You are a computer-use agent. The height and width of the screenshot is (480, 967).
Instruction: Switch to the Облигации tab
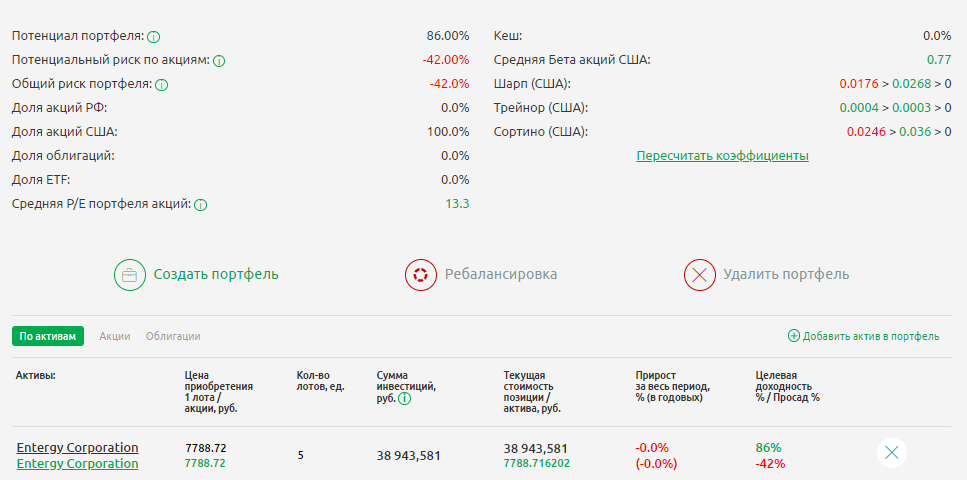173,337
